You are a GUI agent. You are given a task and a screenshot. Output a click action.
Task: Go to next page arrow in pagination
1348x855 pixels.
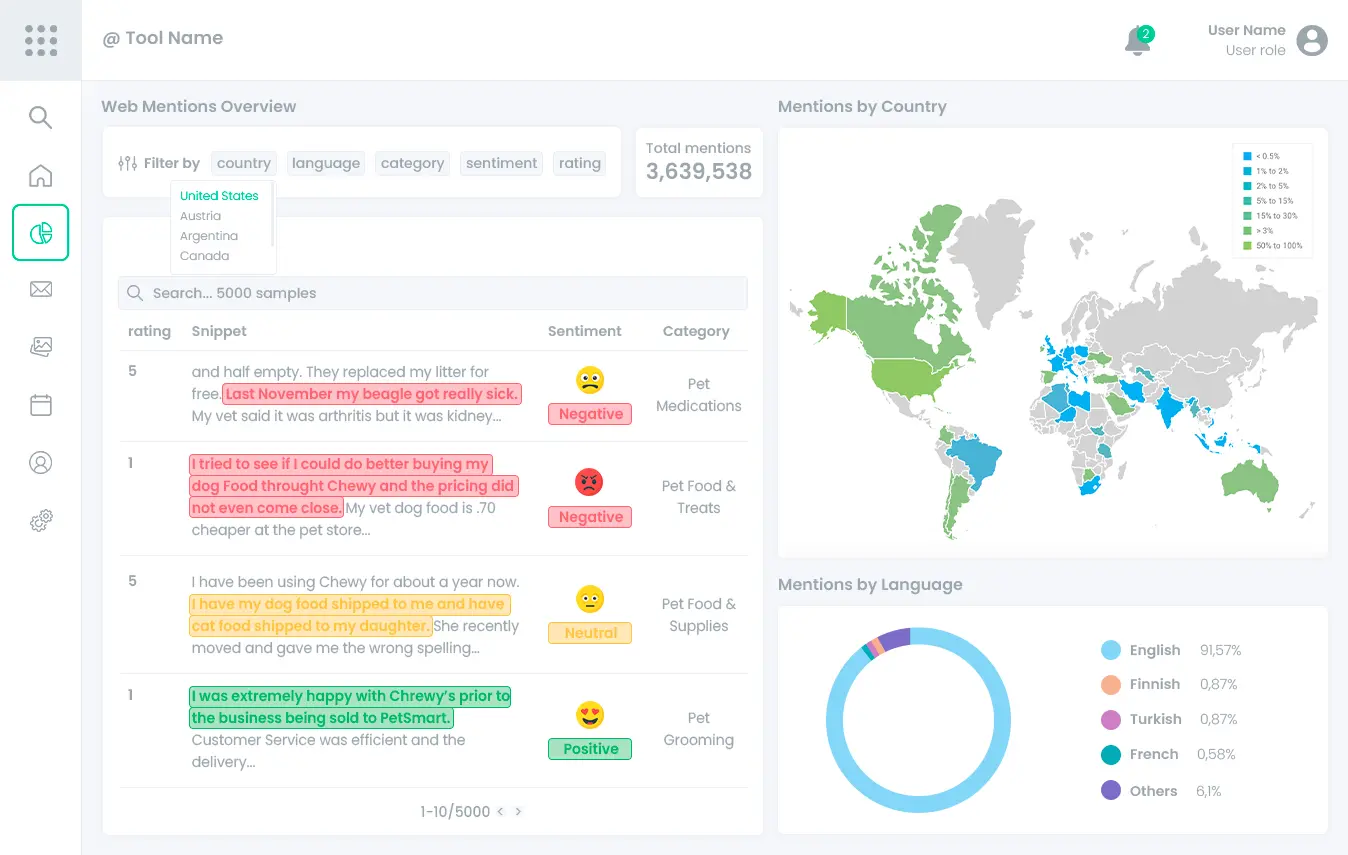(518, 812)
